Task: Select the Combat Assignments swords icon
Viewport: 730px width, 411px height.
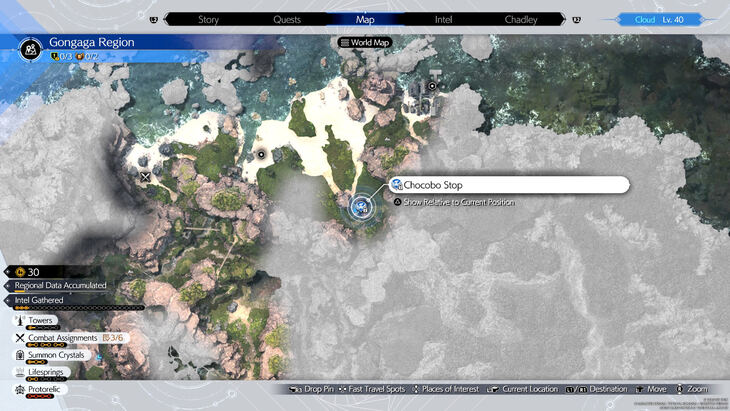Action: coord(19,337)
